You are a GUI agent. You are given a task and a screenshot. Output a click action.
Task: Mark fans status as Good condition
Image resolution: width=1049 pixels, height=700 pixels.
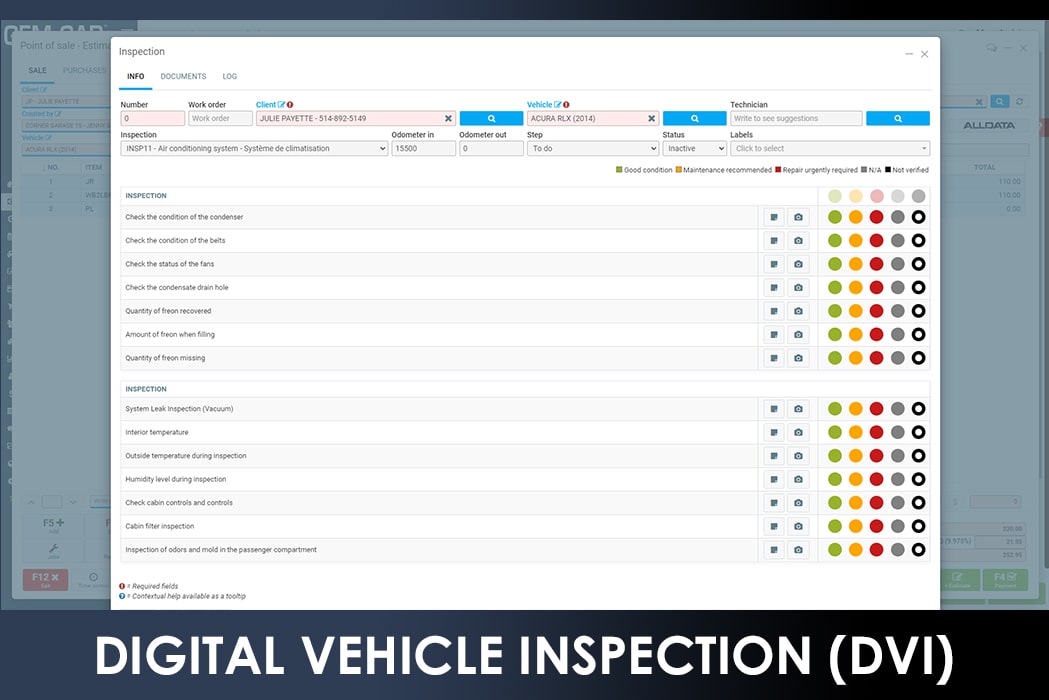(835, 264)
